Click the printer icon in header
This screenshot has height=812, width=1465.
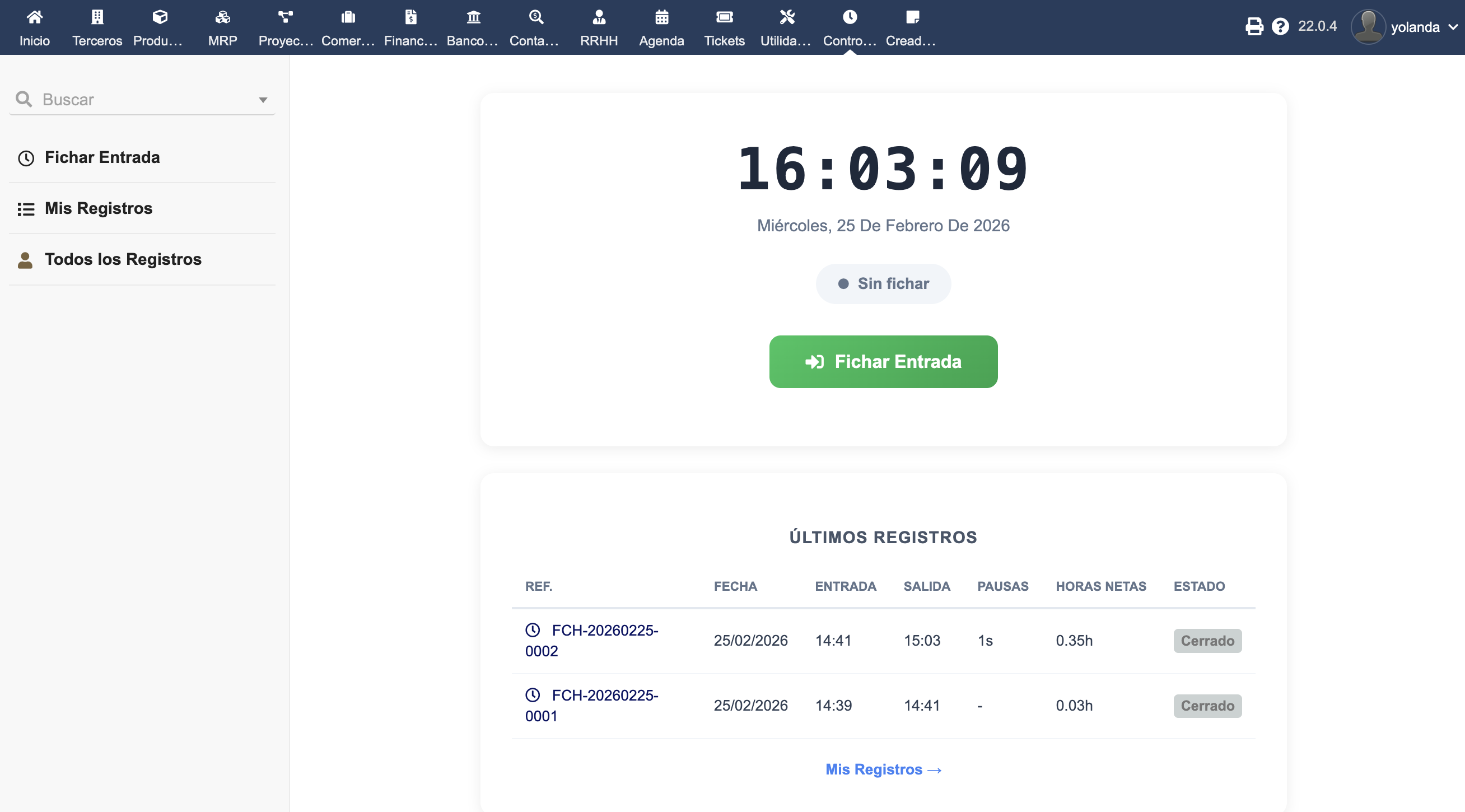(1253, 27)
